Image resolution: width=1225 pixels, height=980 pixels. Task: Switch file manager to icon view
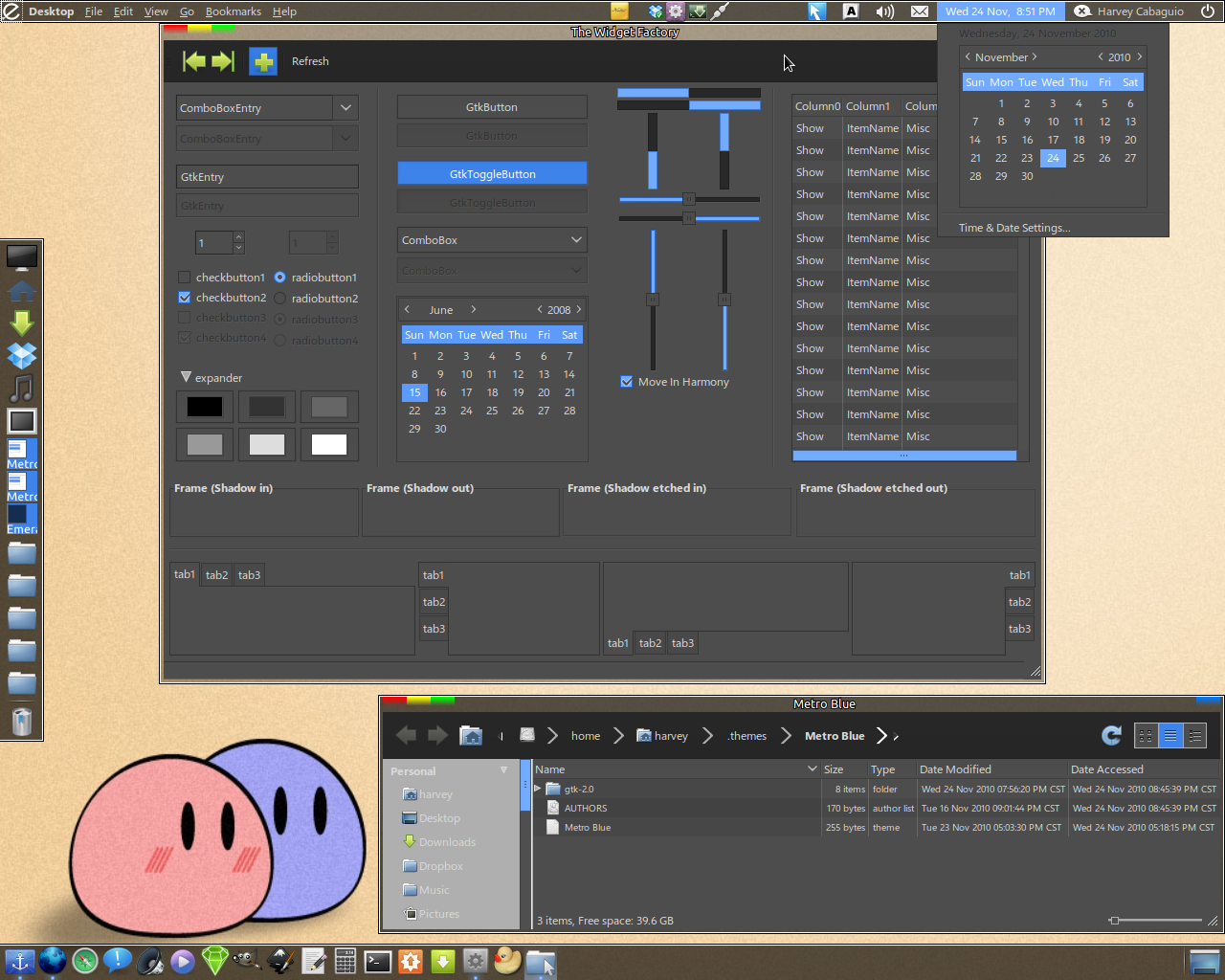(x=1146, y=735)
